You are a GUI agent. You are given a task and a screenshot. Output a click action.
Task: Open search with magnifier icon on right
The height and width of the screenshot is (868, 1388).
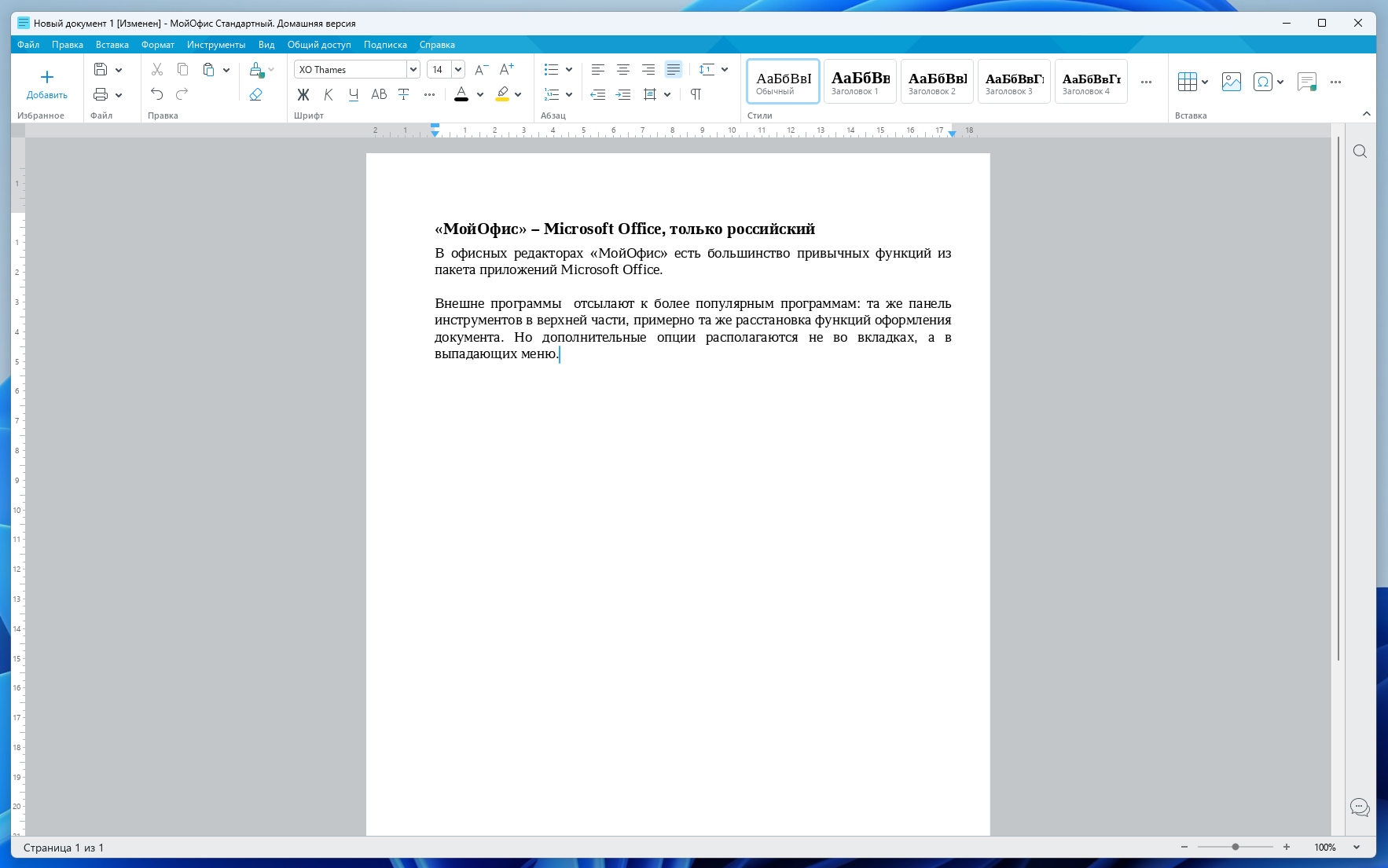pyautogui.click(x=1360, y=151)
